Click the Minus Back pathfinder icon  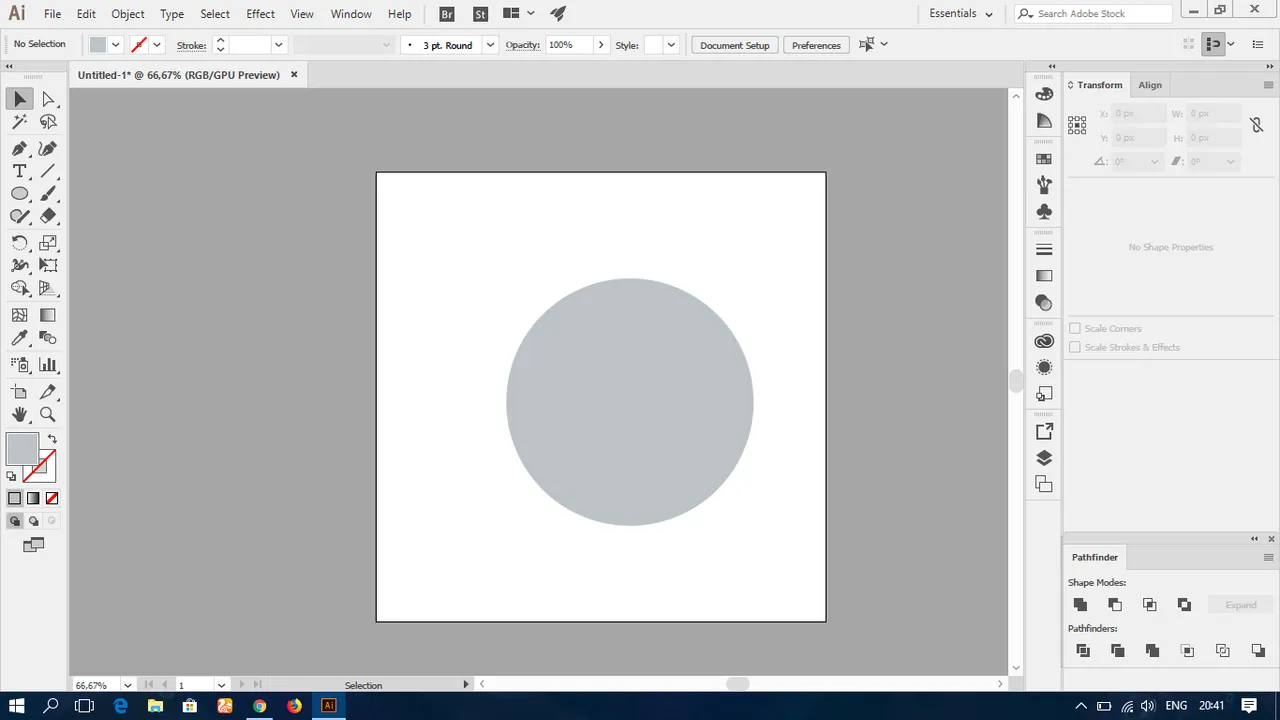click(x=1258, y=651)
